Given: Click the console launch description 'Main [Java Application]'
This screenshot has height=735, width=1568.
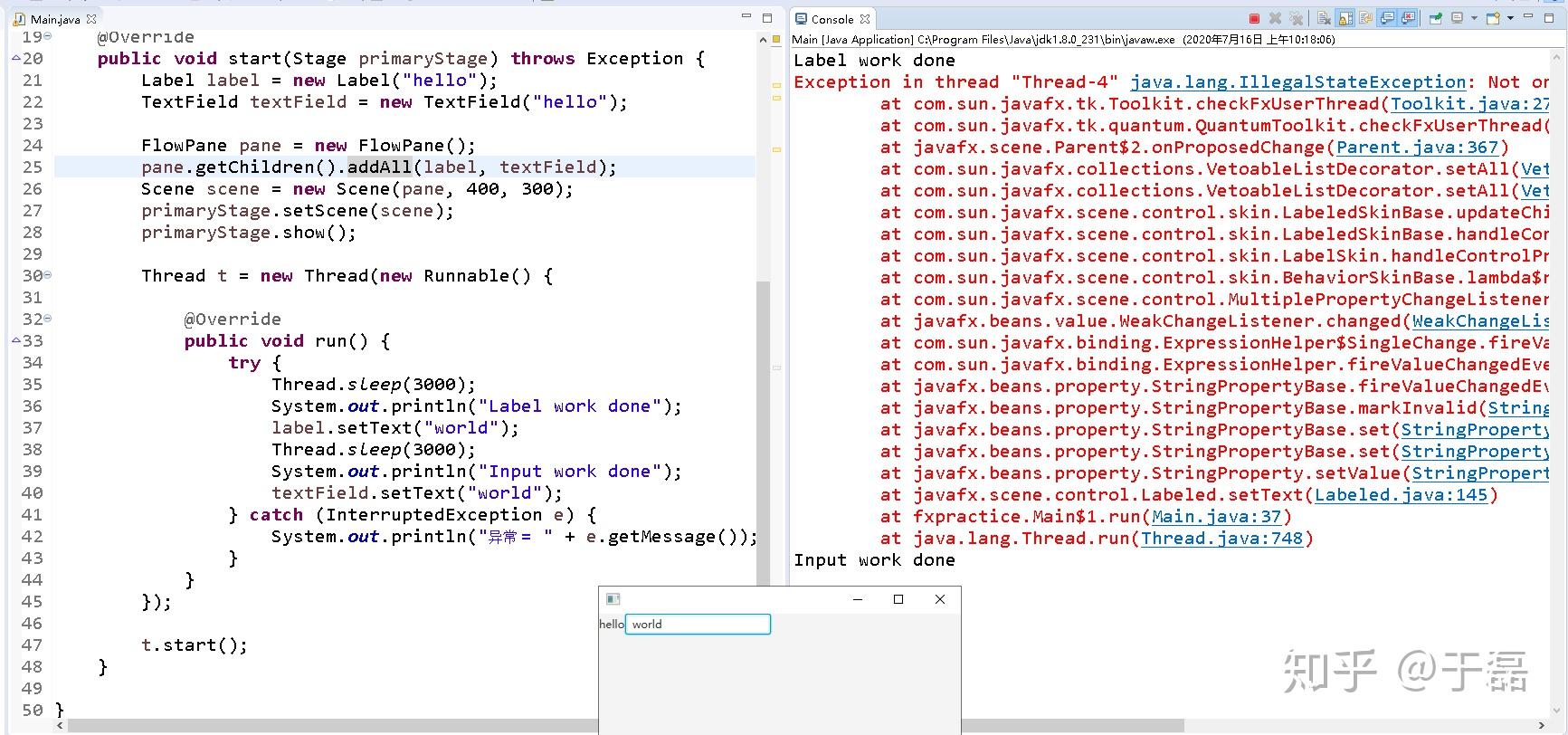Looking at the screenshot, I should pos(852,40).
